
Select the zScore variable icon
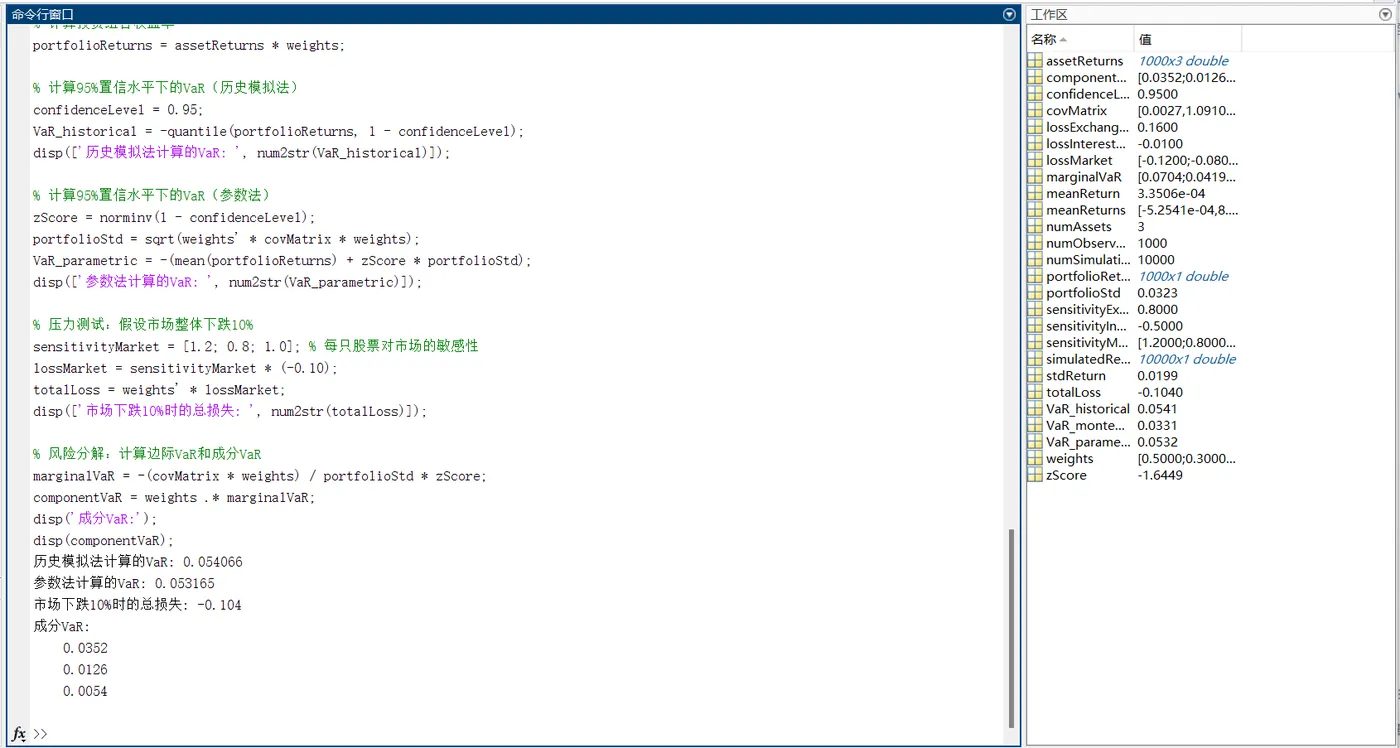tap(1036, 475)
